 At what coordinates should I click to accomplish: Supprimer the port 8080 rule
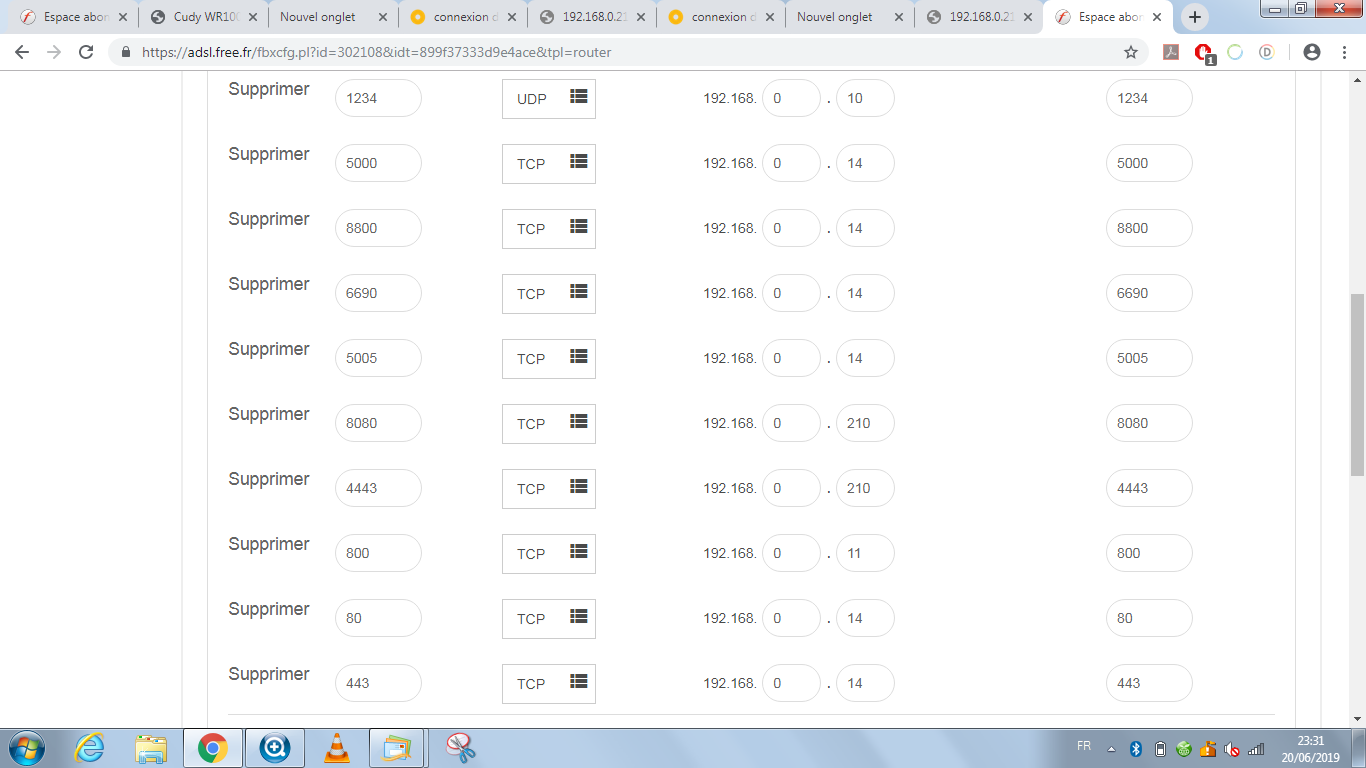click(x=269, y=414)
